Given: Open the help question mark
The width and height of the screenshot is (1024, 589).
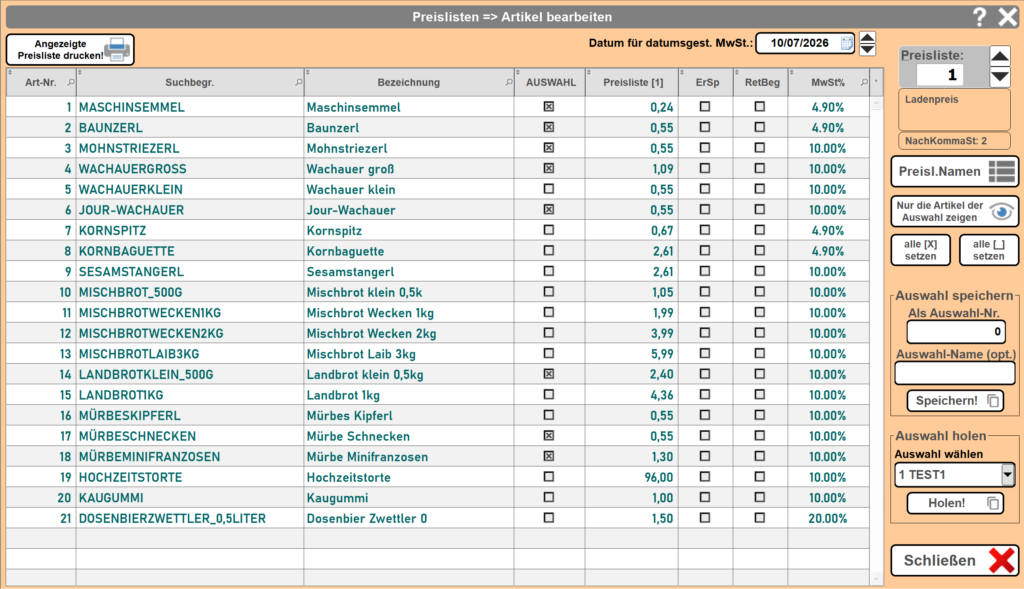Looking at the screenshot, I should (x=979, y=16).
